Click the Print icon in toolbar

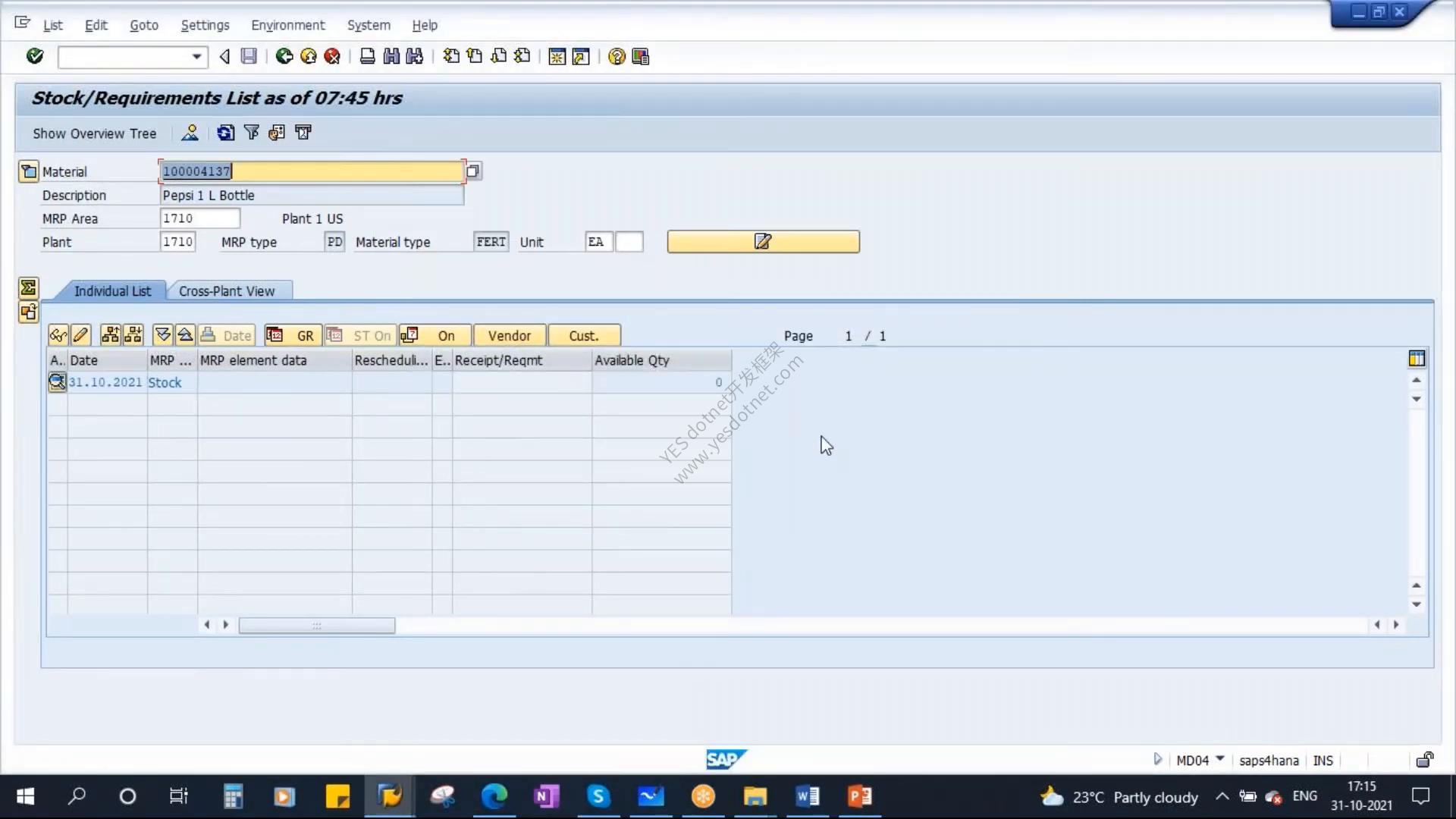pos(367,56)
